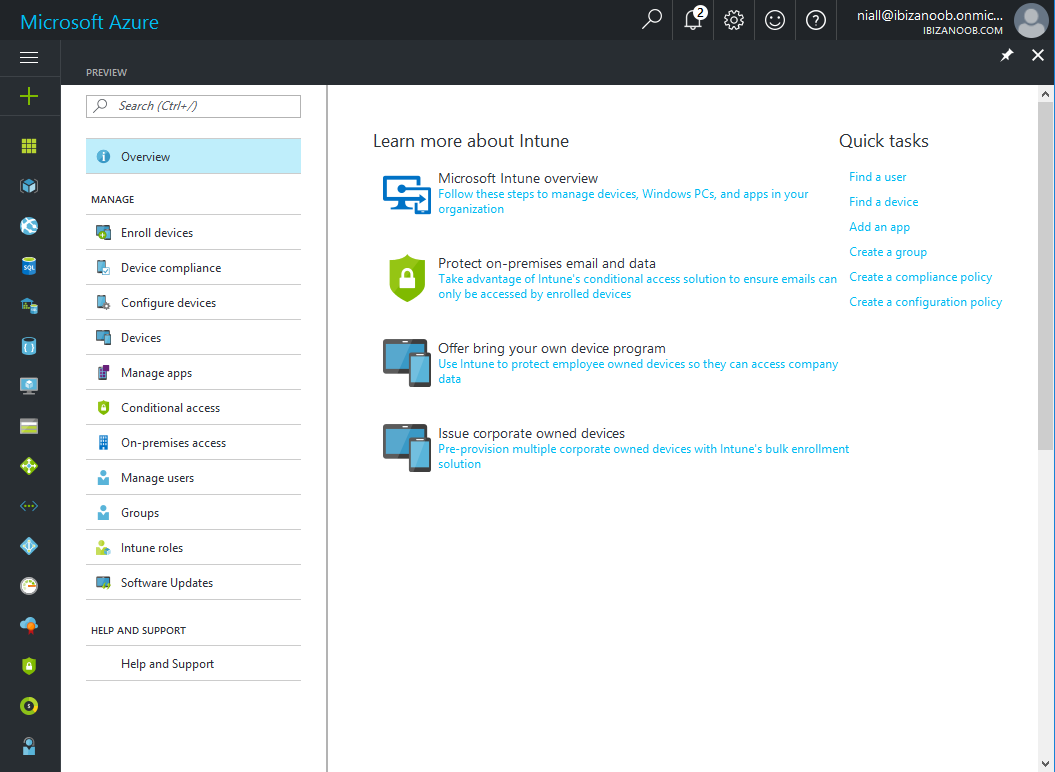Open Devices menu item
Viewport: 1055px width, 772px height.
tap(193, 337)
